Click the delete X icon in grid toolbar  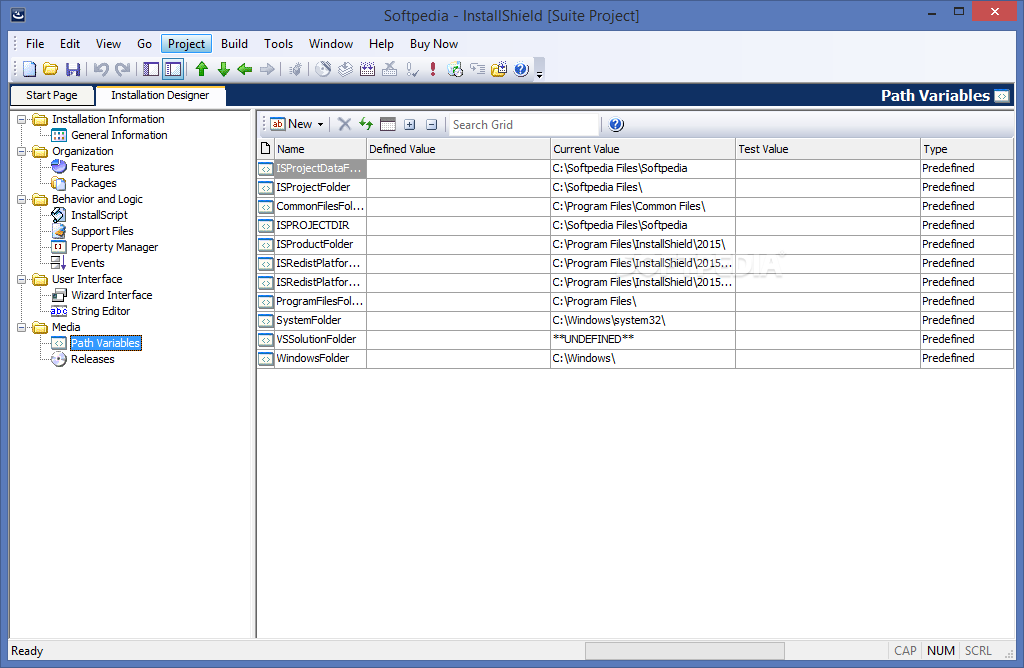click(345, 124)
